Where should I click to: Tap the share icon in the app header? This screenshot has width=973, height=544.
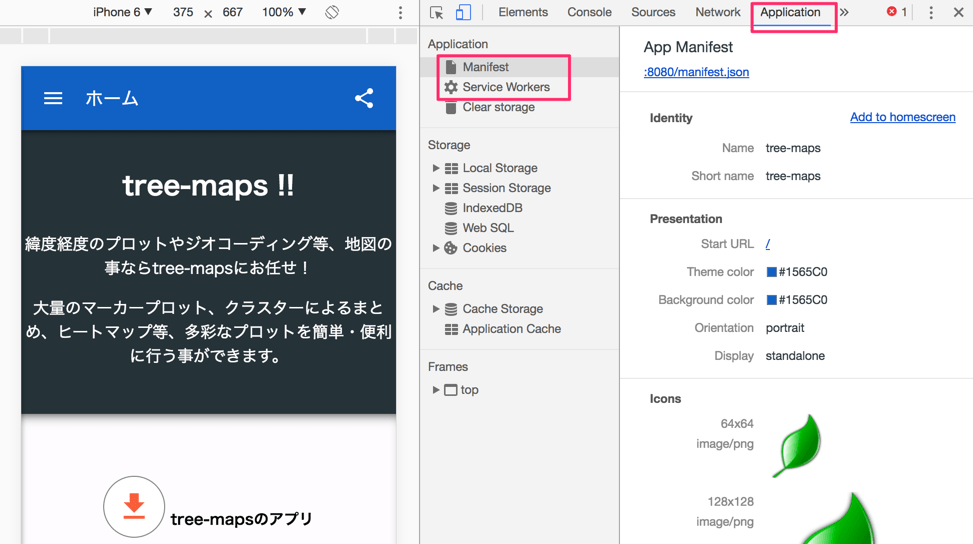tap(364, 98)
